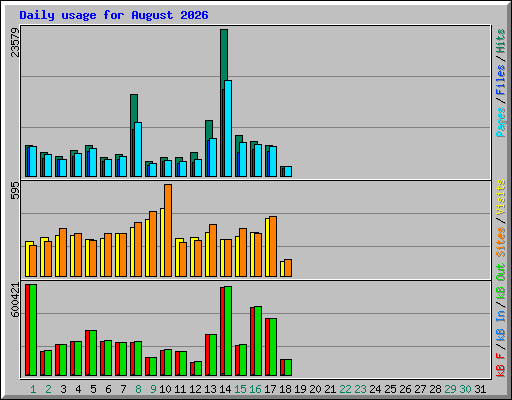Click day 27 on the x-axis

(x=420, y=389)
